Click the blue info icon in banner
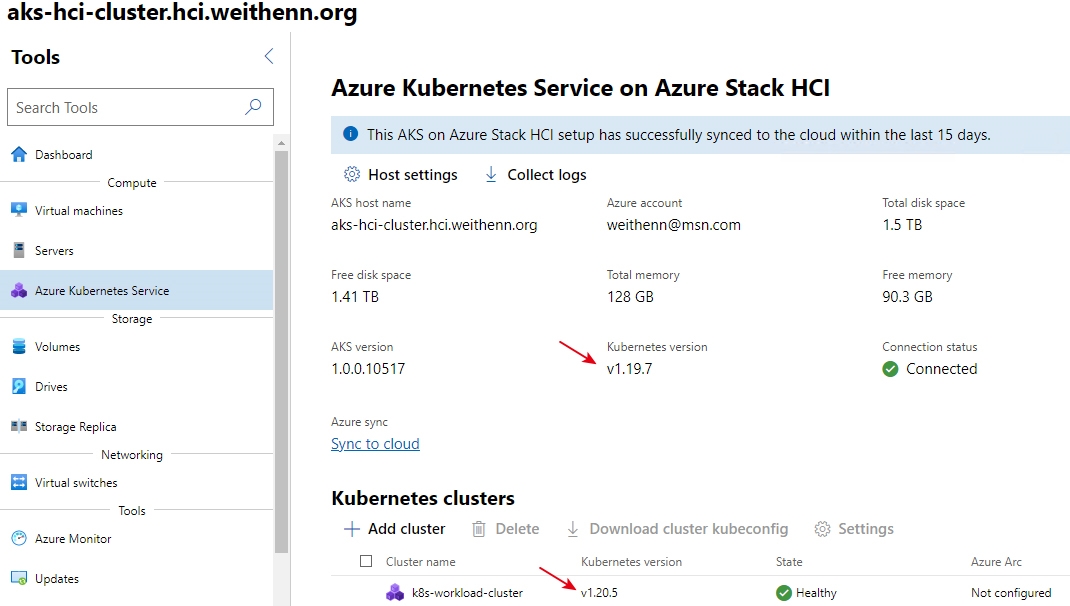The width and height of the screenshot is (1070, 606). [x=350, y=134]
